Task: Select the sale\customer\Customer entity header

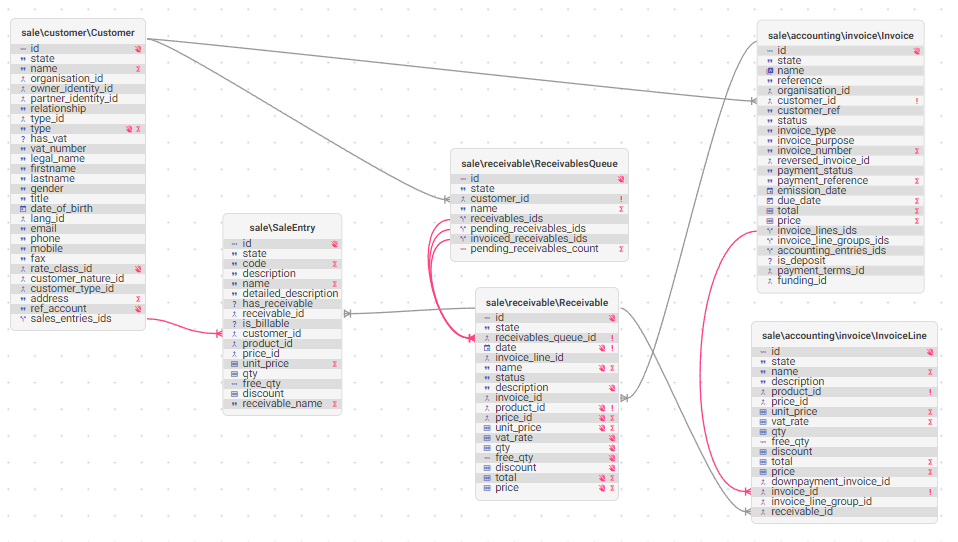Action: pyautogui.click(x=78, y=33)
